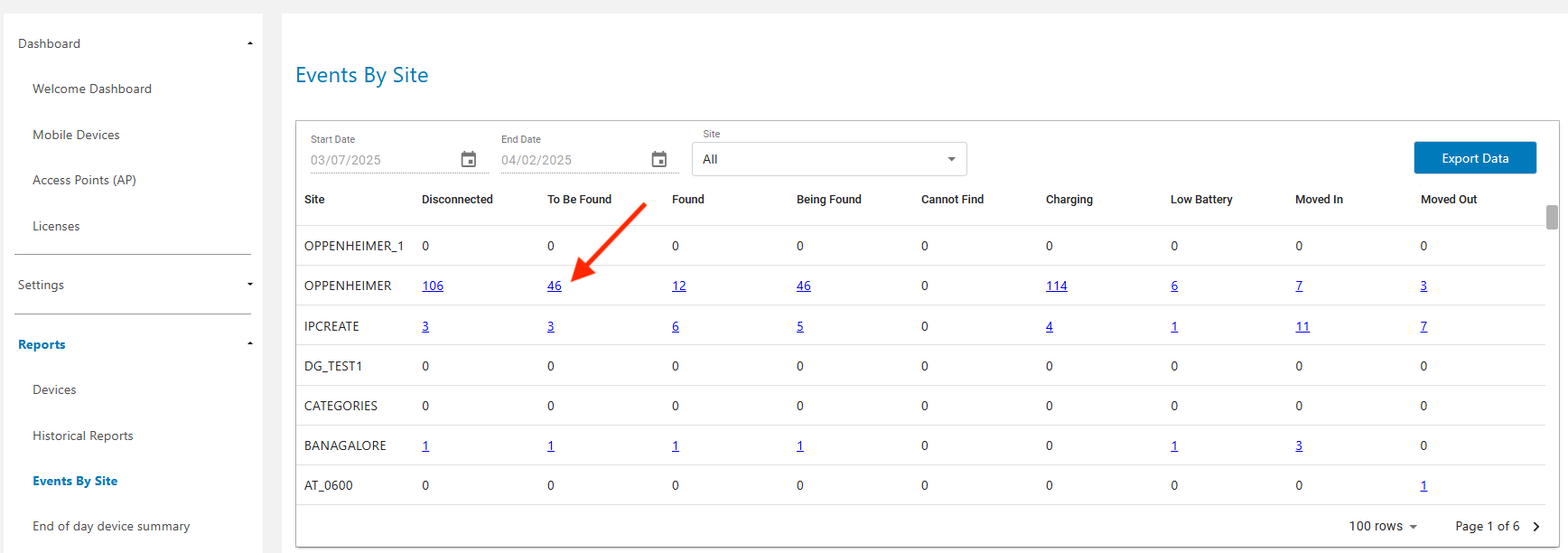The image size is (1568, 553).
Task: Expand the Settings menu section
Action: [250, 285]
